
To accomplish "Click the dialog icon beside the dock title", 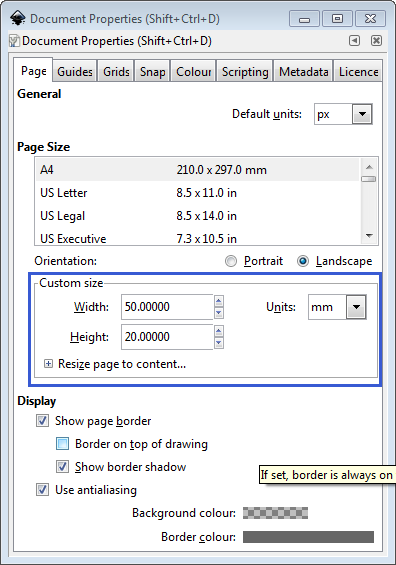I will click(14, 41).
